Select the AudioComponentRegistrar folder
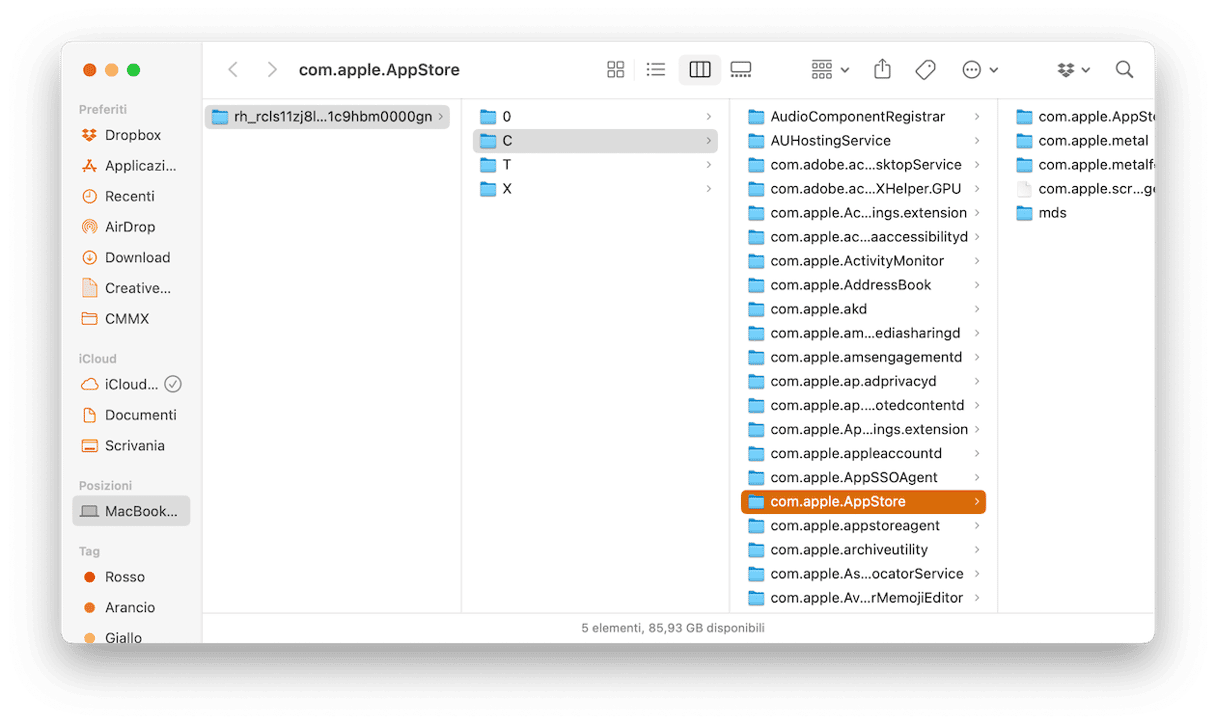 coord(863,116)
